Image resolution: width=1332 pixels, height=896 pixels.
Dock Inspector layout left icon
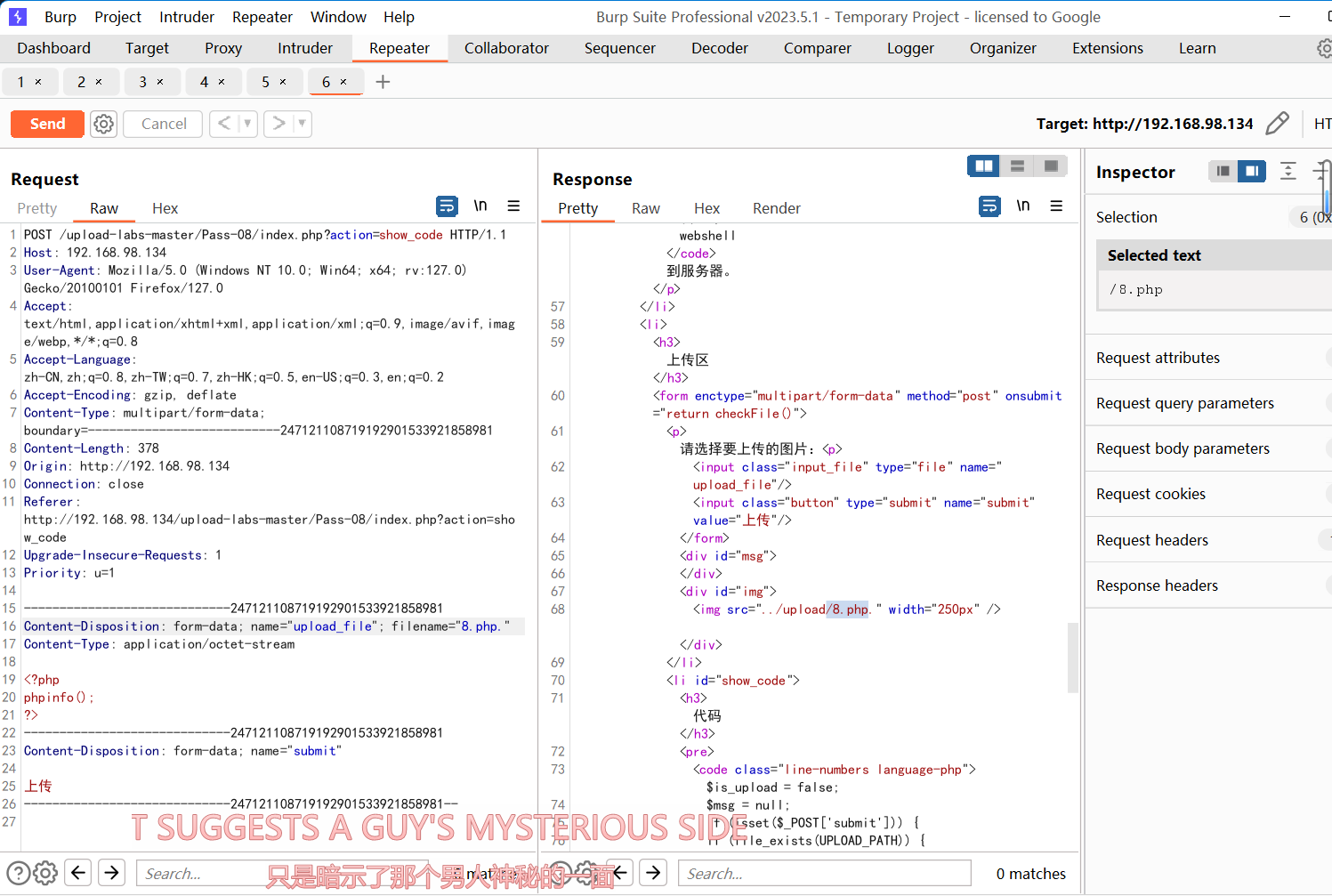click(1223, 171)
